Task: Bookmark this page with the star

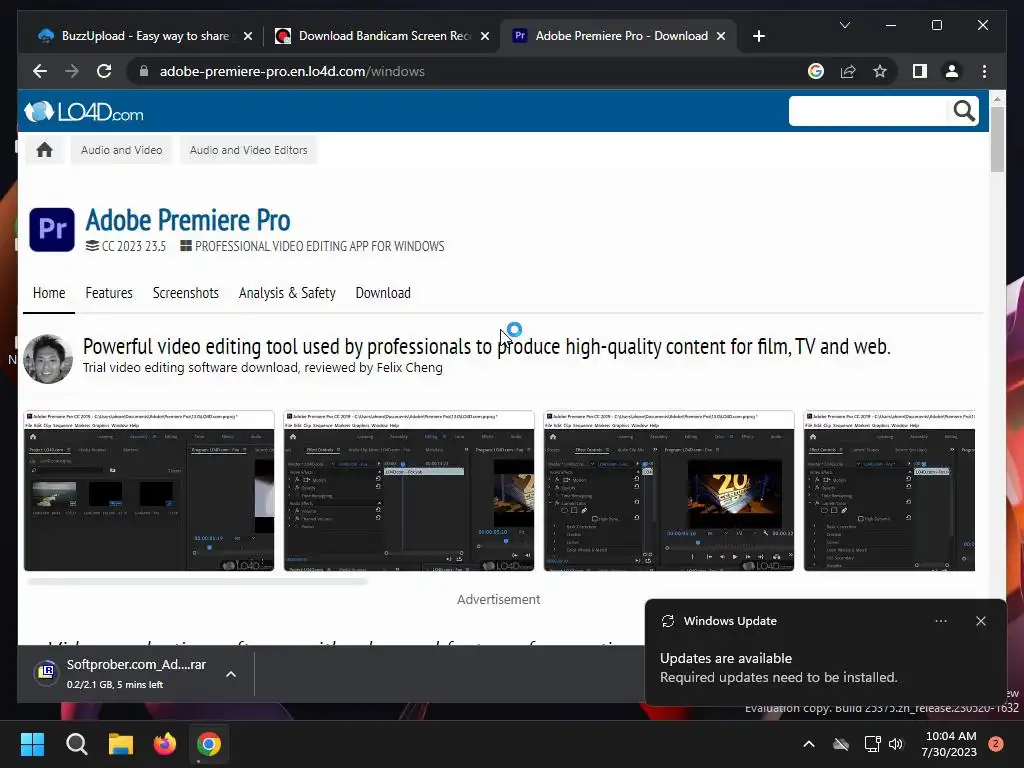Action: 880,71
